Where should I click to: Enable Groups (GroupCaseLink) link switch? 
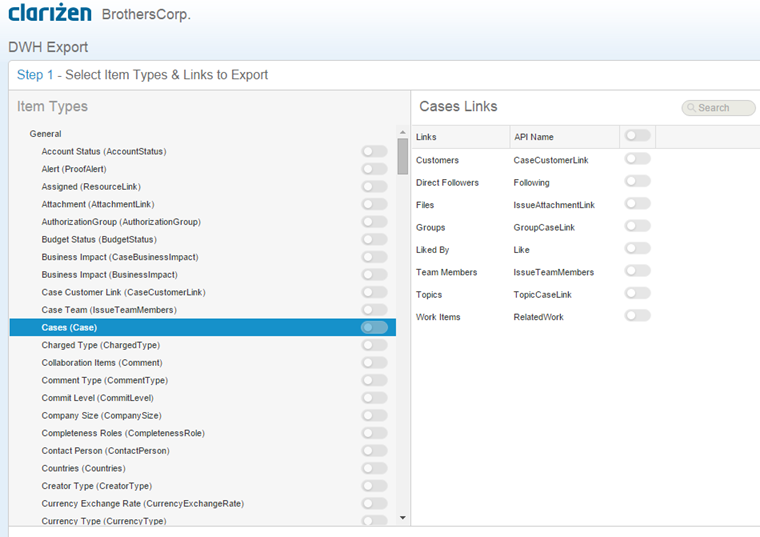pyautogui.click(x=637, y=226)
